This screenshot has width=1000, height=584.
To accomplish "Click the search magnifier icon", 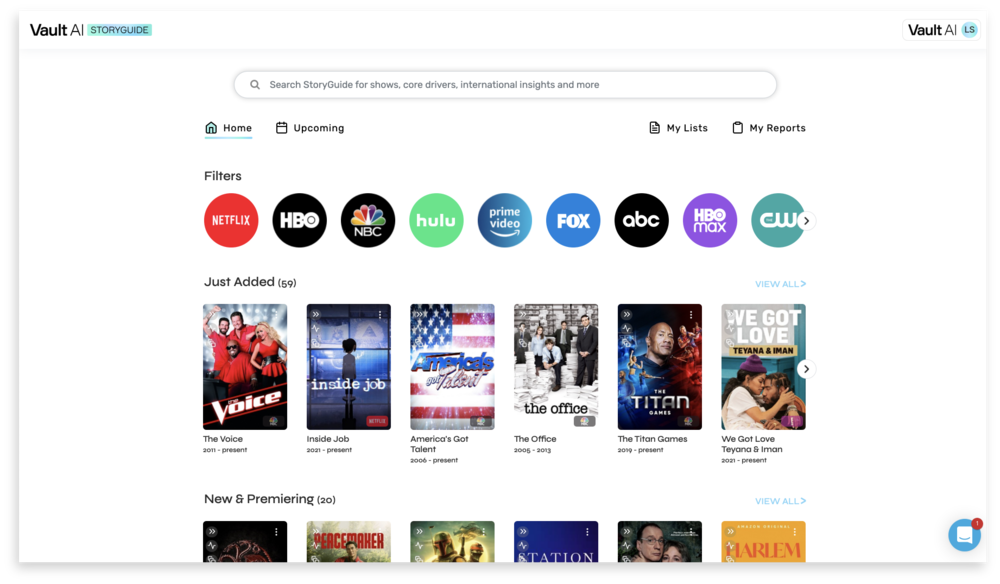I will click(255, 85).
